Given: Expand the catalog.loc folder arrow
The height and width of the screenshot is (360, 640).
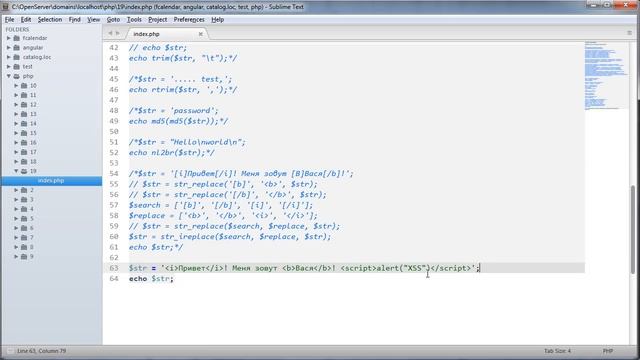Looking at the screenshot, I should pos(9,57).
